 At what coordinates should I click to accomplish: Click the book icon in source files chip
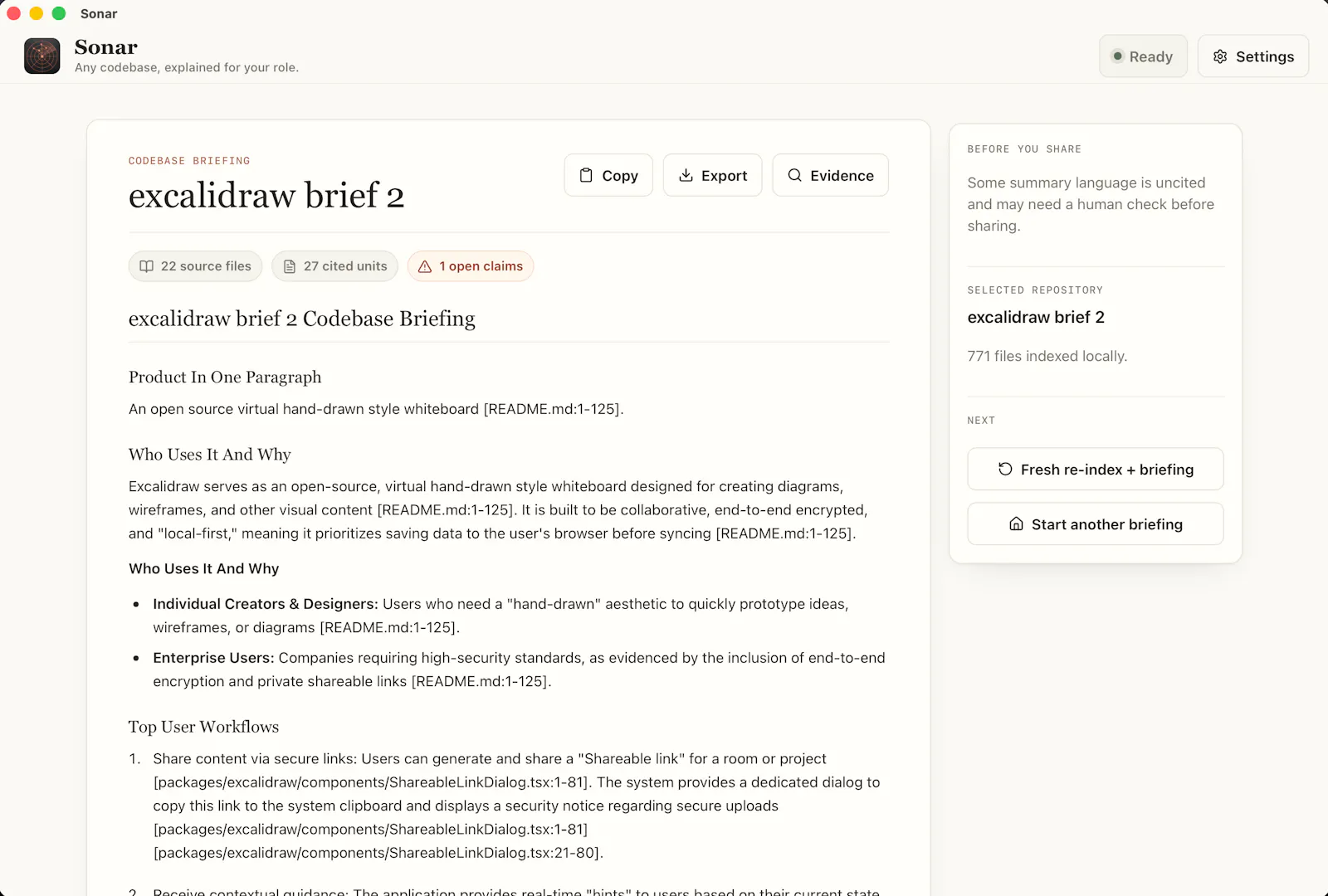click(x=147, y=266)
